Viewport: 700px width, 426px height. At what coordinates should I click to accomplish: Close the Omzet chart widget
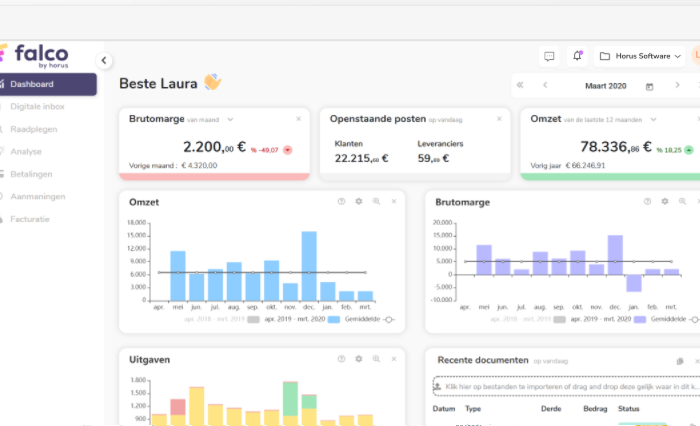(x=394, y=201)
